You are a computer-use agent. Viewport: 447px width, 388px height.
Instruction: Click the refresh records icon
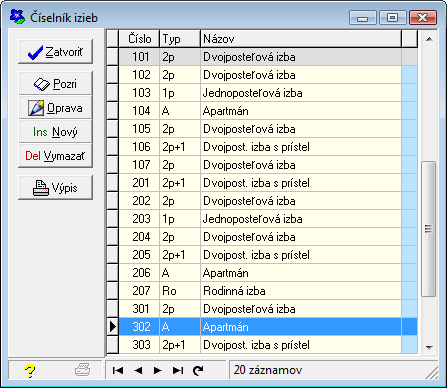click(x=198, y=370)
